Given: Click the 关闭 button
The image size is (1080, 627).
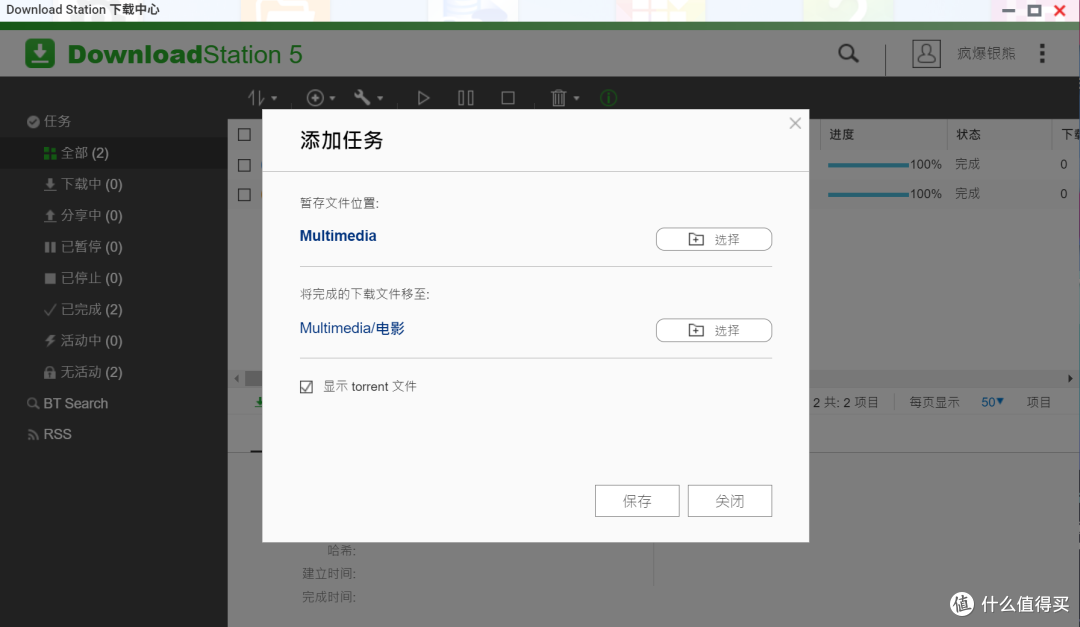Looking at the screenshot, I should (x=729, y=501).
